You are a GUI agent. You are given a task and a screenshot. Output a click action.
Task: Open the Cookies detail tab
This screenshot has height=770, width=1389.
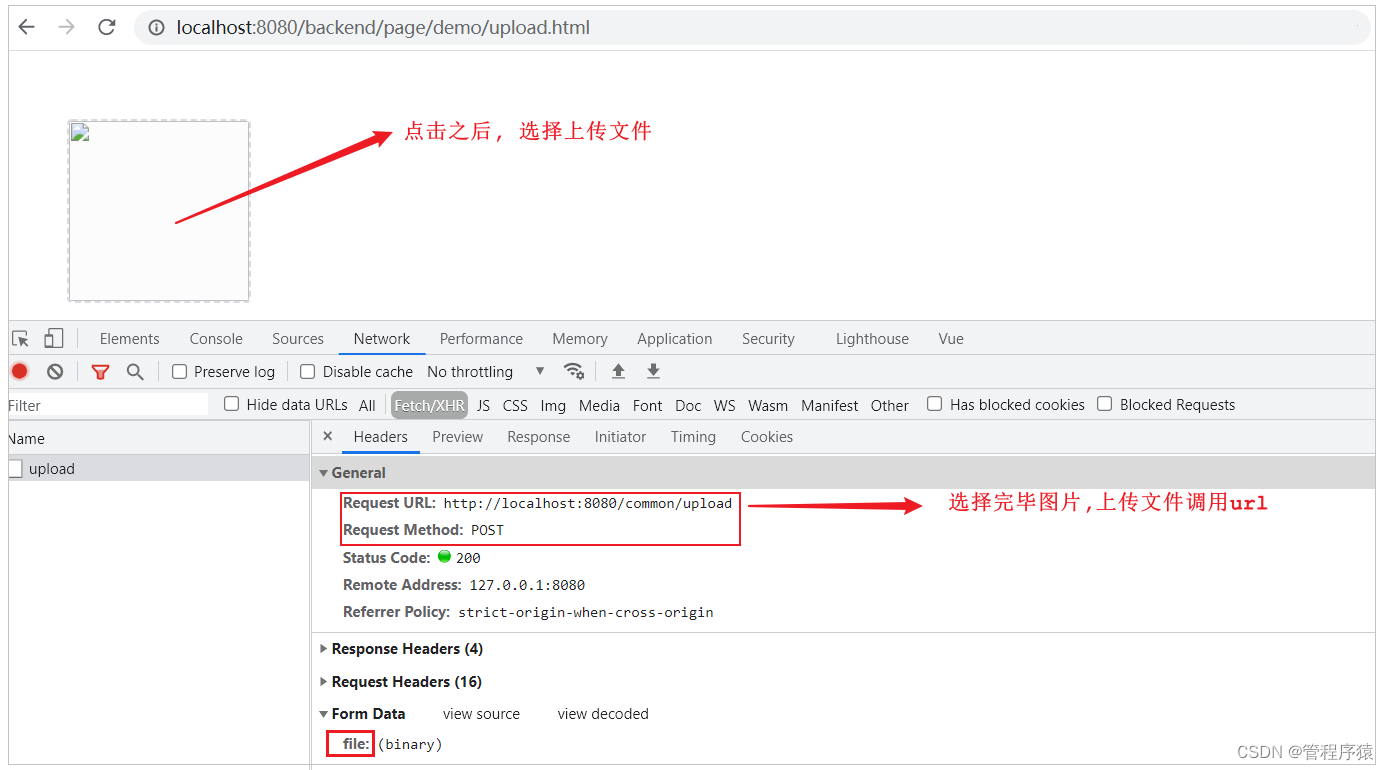(x=767, y=437)
